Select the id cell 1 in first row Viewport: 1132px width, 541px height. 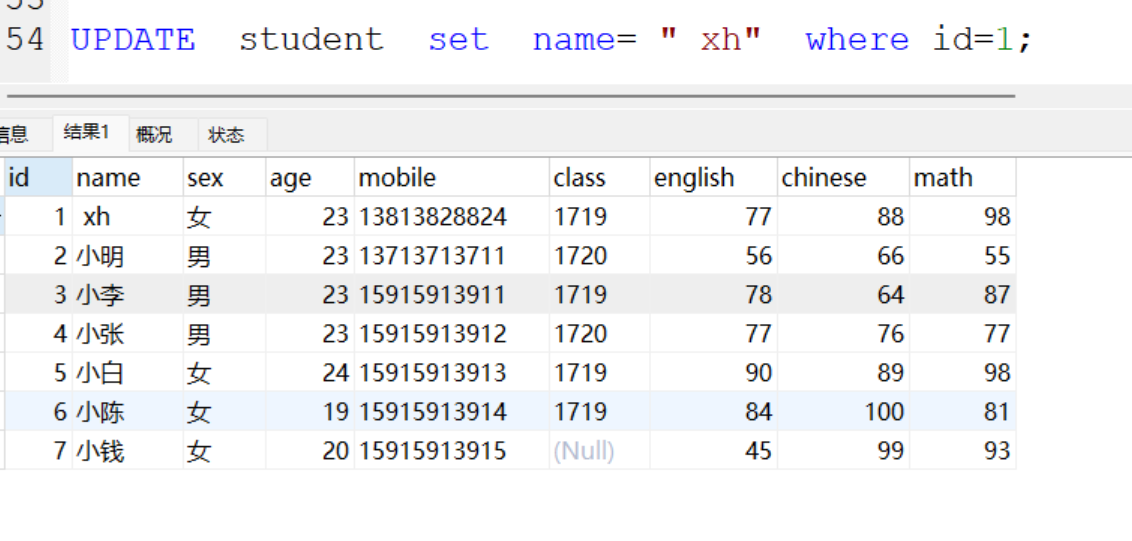click(38, 217)
